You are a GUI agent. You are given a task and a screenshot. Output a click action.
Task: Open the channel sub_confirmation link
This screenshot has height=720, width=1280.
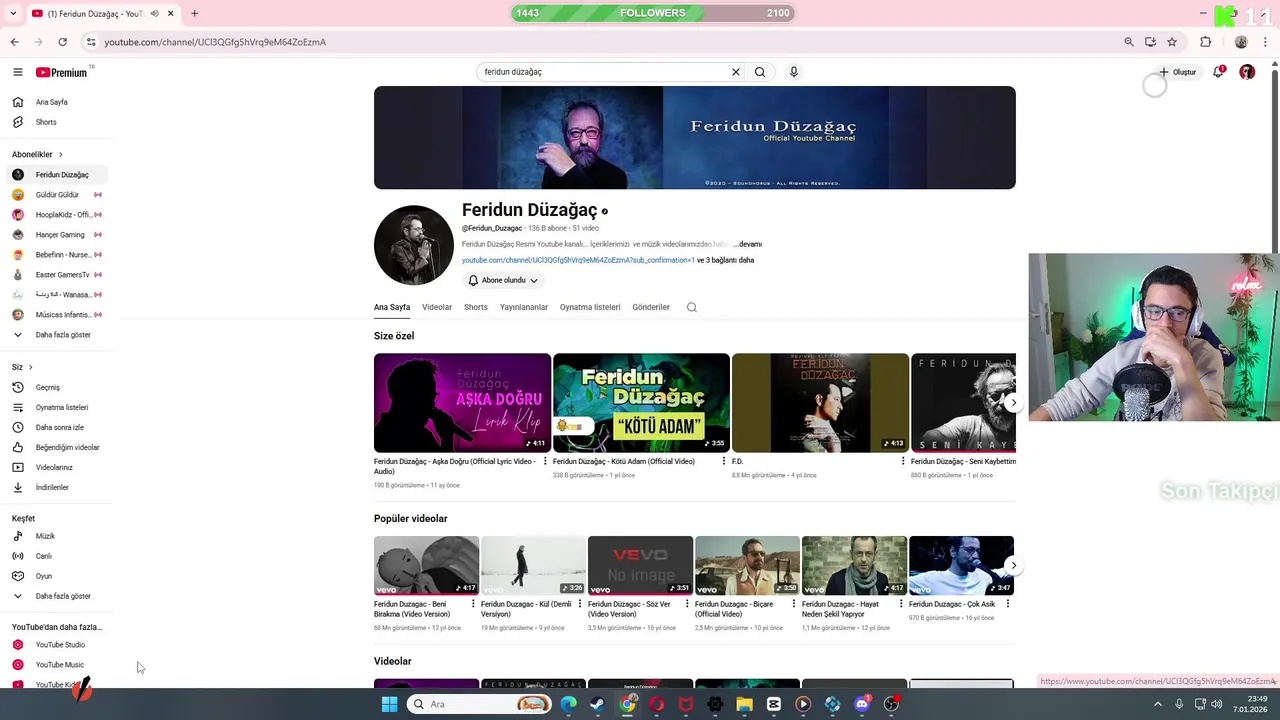pyautogui.click(x=578, y=260)
